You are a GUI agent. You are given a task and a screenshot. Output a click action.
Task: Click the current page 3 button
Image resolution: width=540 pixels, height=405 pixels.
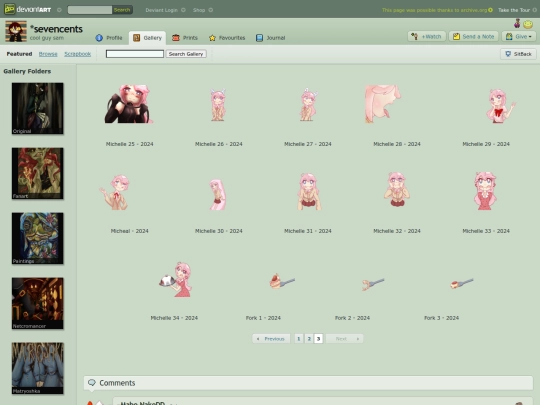pyautogui.click(x=319, y=339)
